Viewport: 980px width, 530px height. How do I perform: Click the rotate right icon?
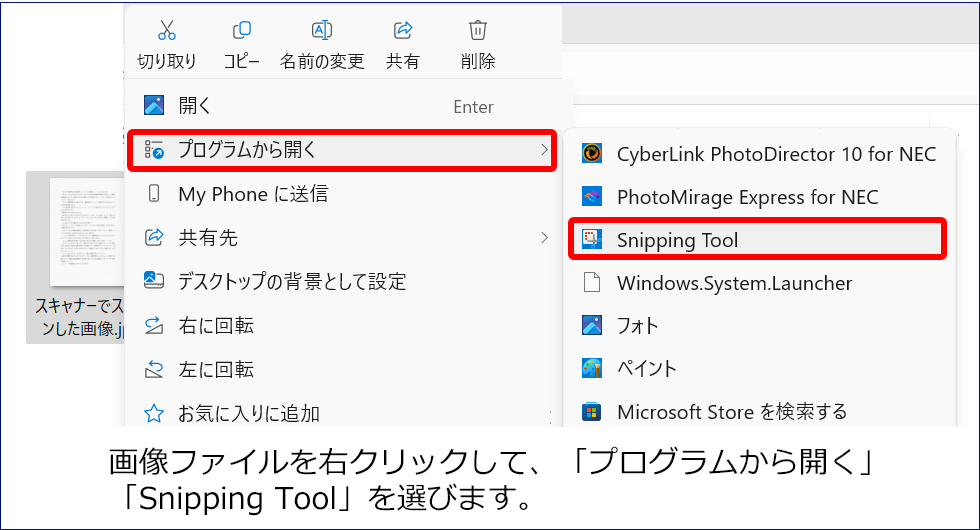coord(154,326)
